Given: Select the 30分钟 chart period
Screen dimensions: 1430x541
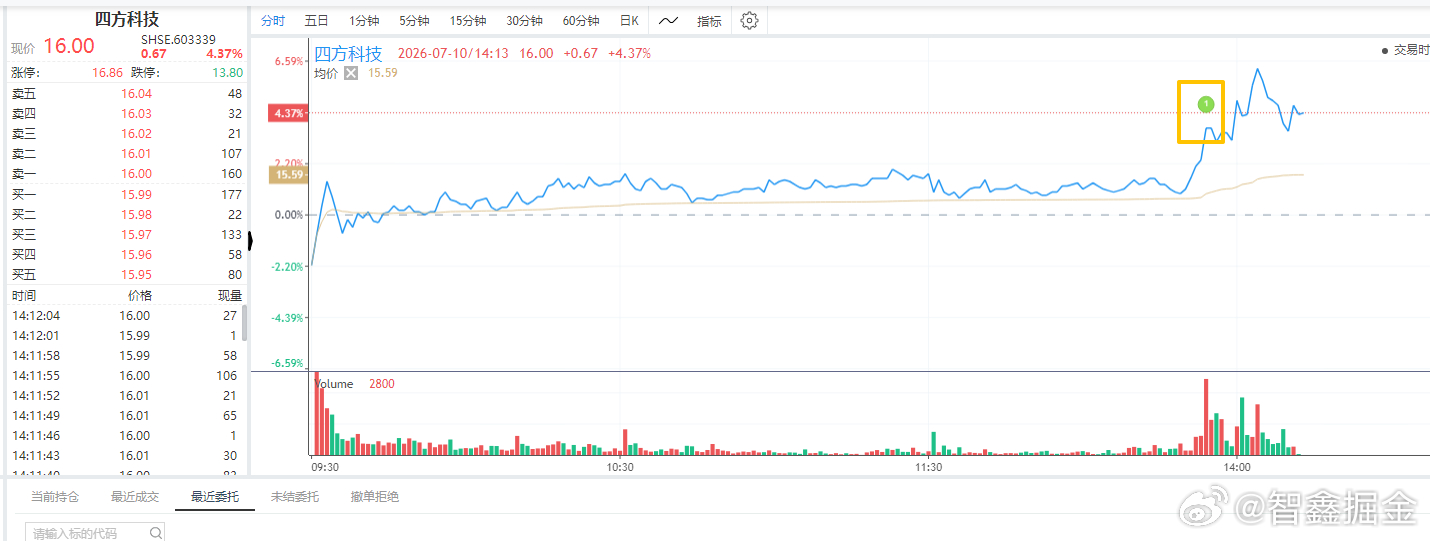Looking at the screenshot, I should point(524,21).
